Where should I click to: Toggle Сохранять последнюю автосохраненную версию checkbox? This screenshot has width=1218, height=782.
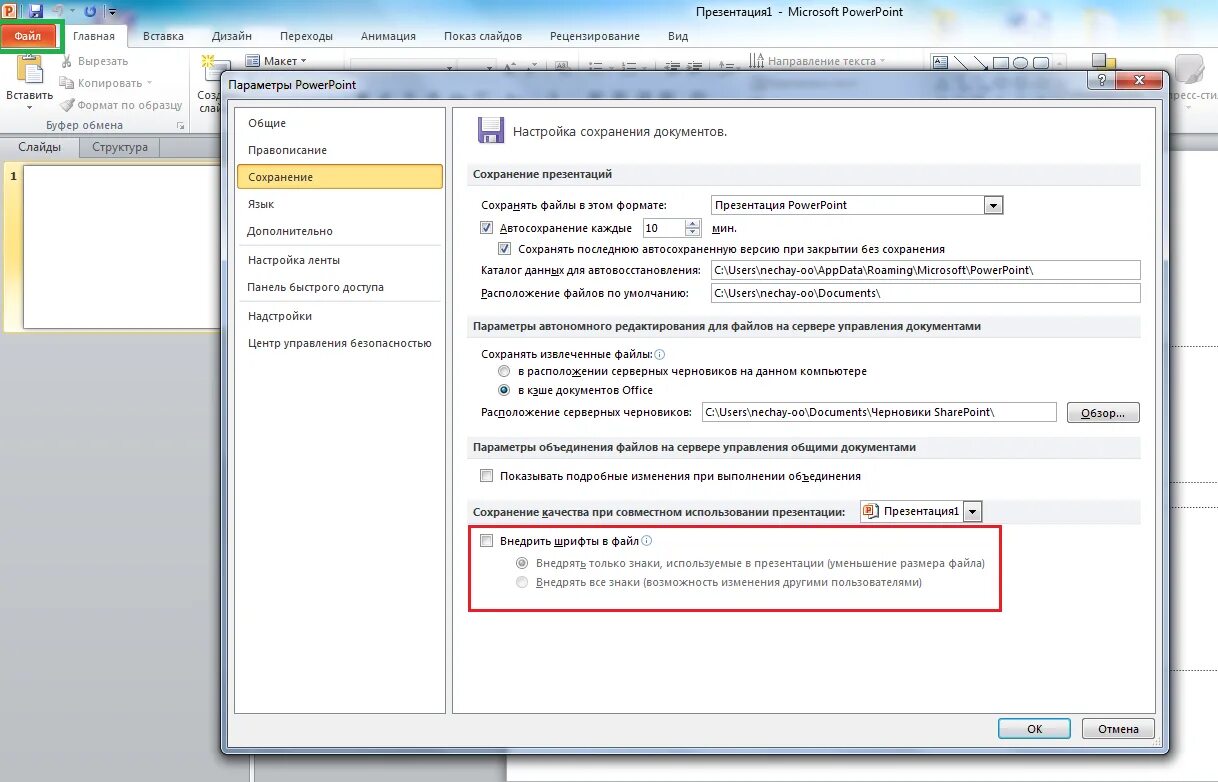pyautogui.click(x=505, y=249)
